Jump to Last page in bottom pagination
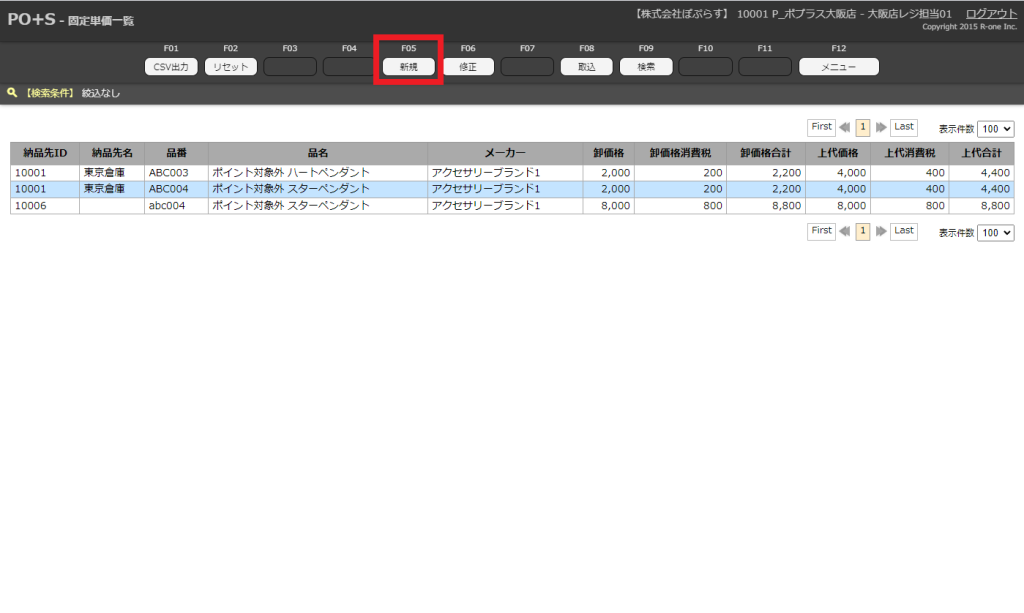 coord(904,231)
